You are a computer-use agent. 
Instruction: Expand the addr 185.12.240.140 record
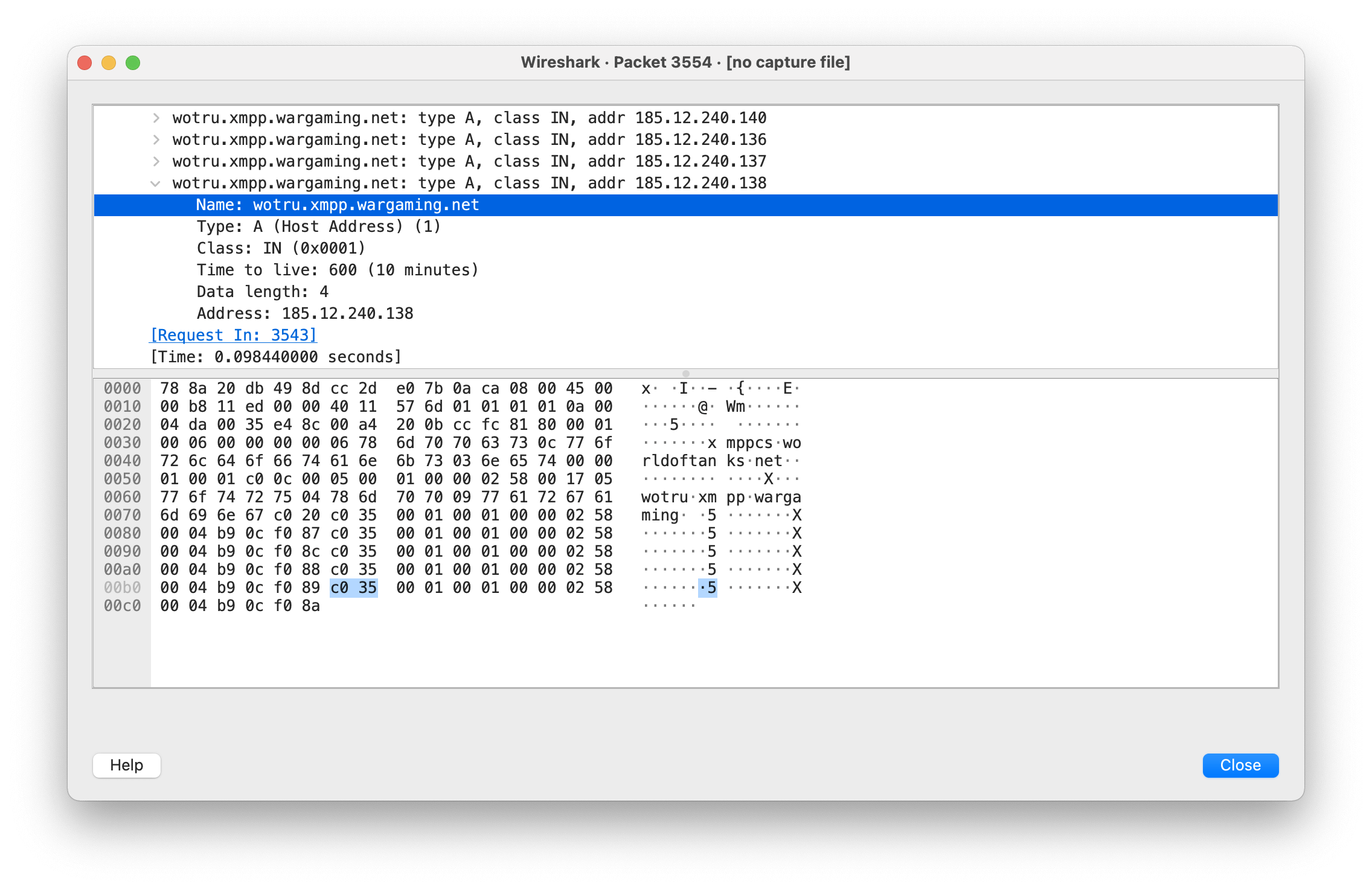156,118
